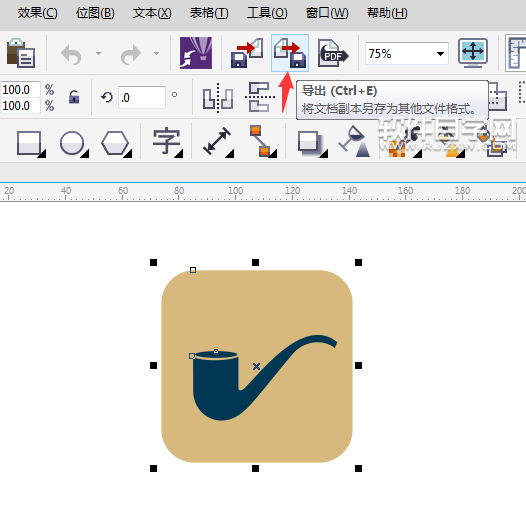Click the Import icon in toolbar
526x507 pixels.
pos(247,53)
